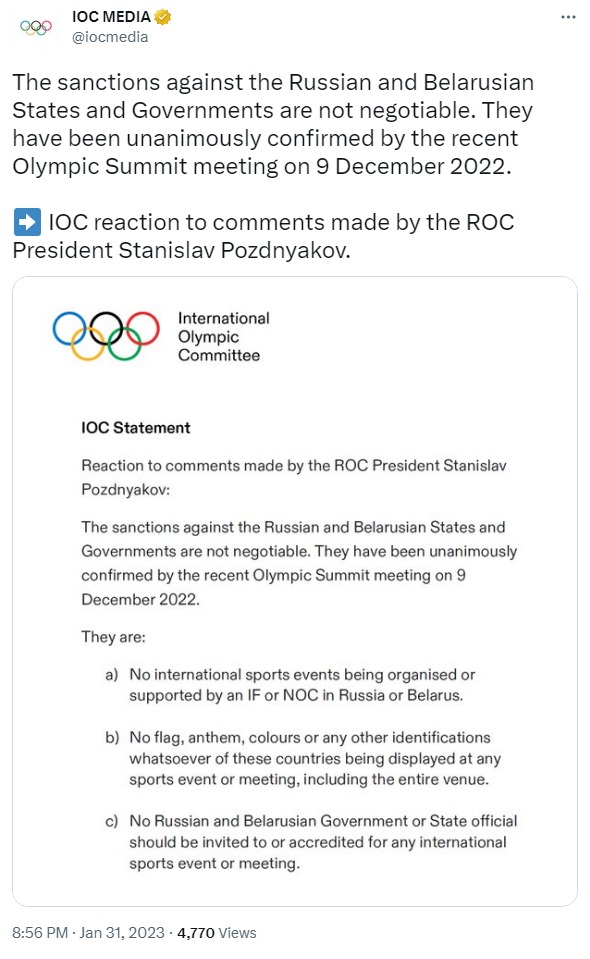Click the blue right-arrow emoji
The height and width of the screenshot is (959, 590).
[28, 222]
